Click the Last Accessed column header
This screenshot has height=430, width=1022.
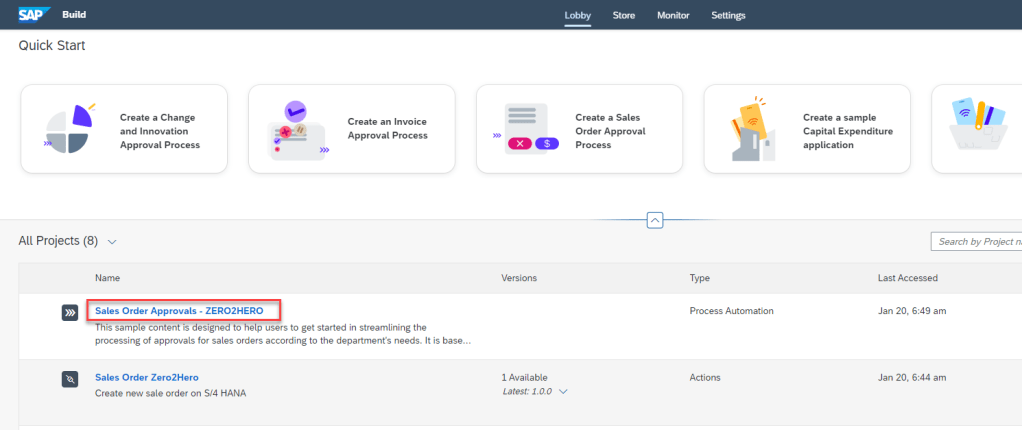click(x=908, y=277)
